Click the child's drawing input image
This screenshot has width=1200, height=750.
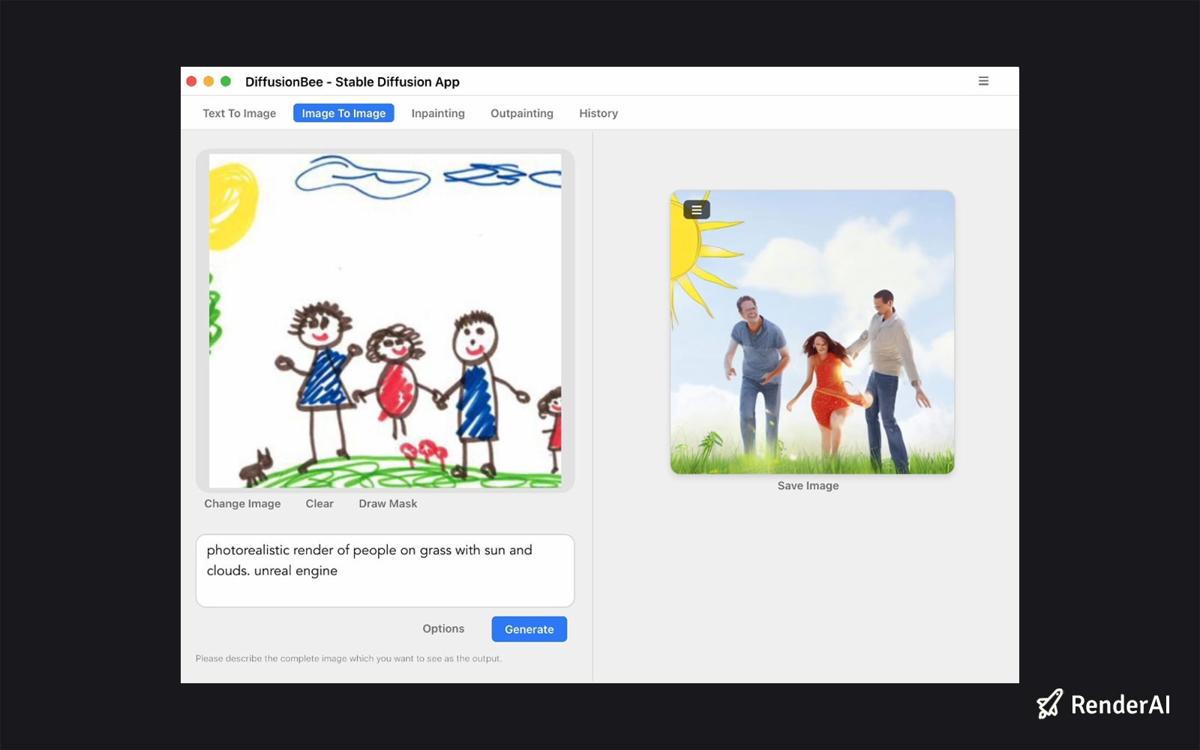(385, 320)
